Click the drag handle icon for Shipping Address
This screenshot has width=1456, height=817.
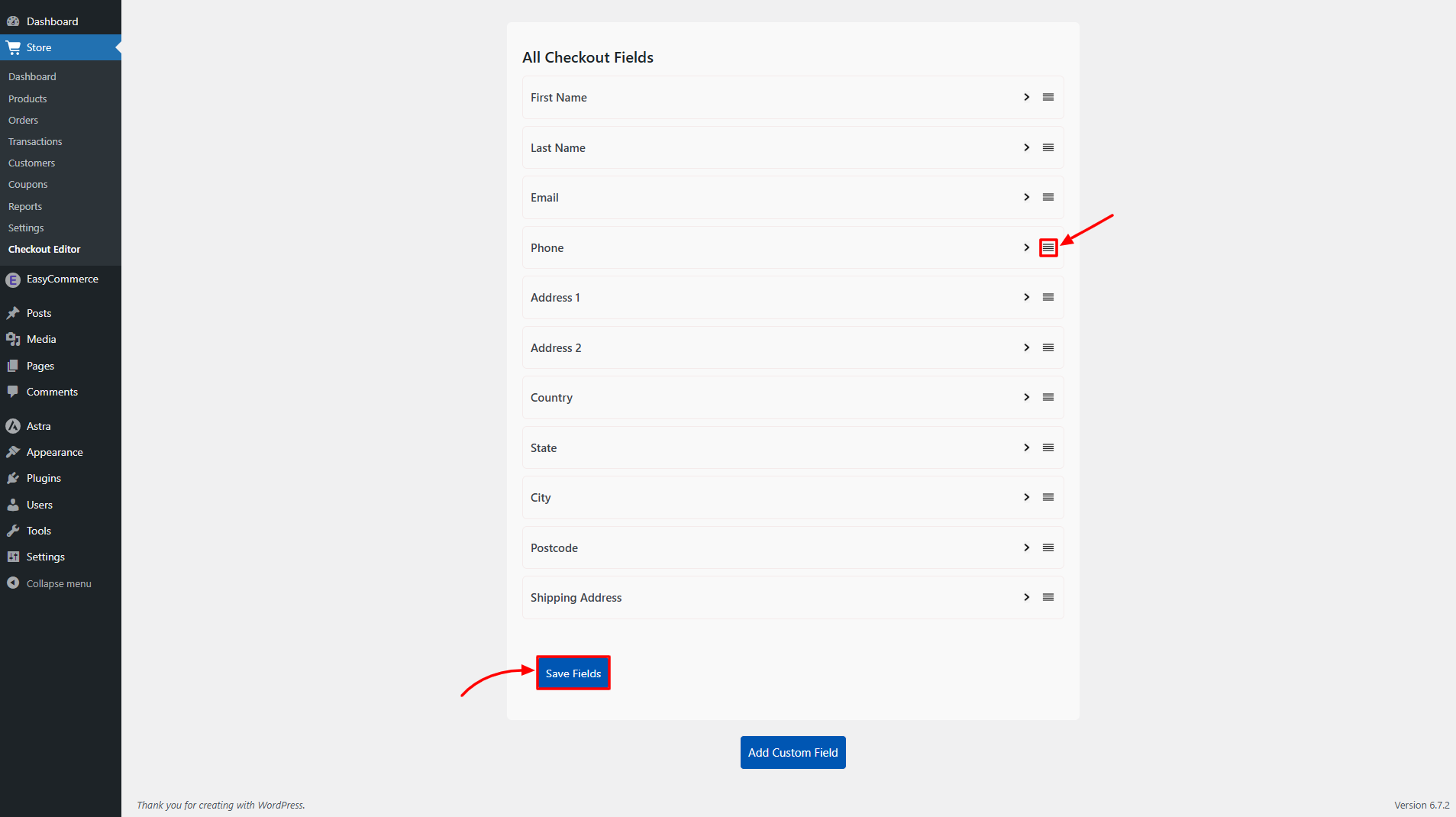[x=1048, y=597]
